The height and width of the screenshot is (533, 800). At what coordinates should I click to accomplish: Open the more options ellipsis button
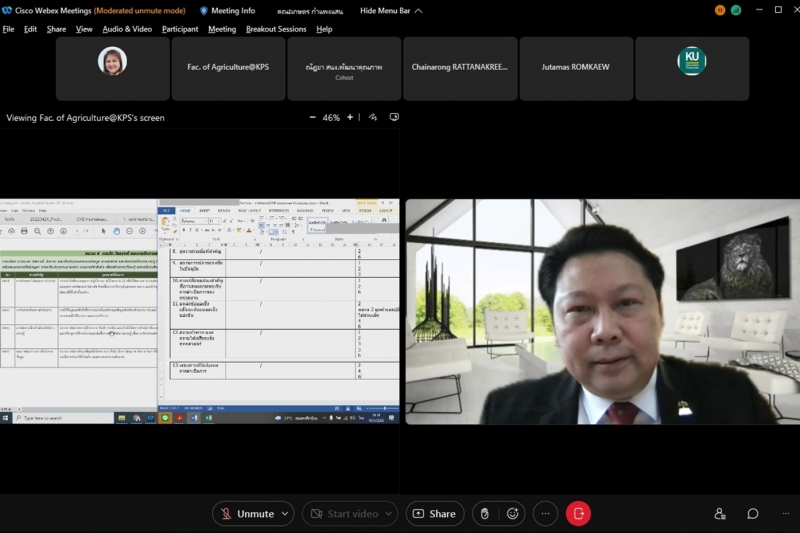(x=545, y=513)
